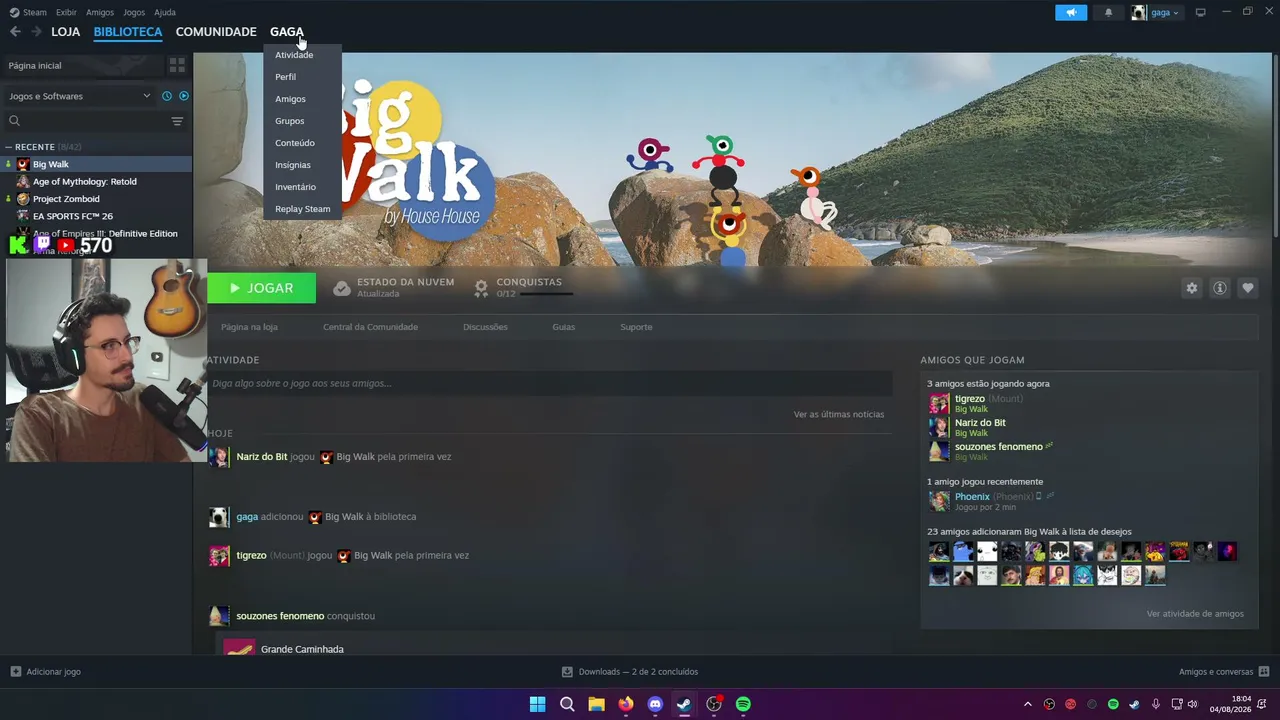Click Ver as últimas notícias

tap(839, 414)
